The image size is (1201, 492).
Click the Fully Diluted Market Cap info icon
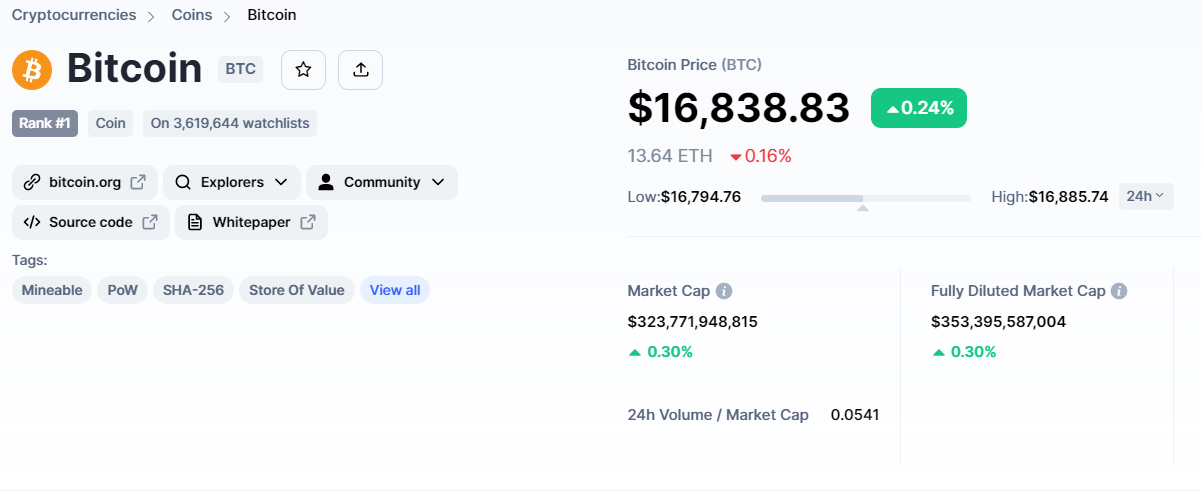[1120, 291]
